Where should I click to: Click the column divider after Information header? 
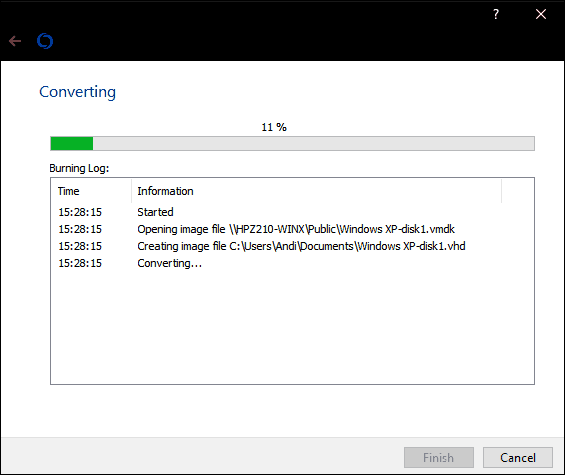pyautogui.click(x=501, y=191)
